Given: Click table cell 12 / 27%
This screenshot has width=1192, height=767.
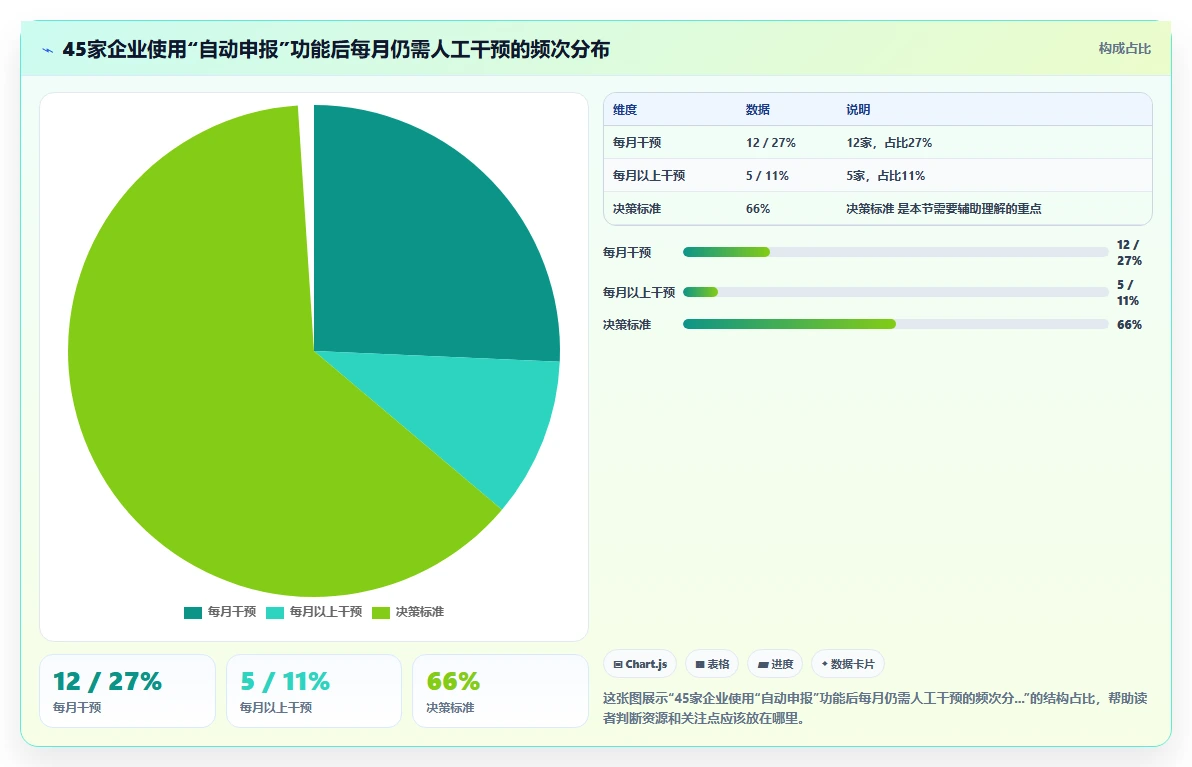Looking at the screenshot, I should tap(771, 143).
